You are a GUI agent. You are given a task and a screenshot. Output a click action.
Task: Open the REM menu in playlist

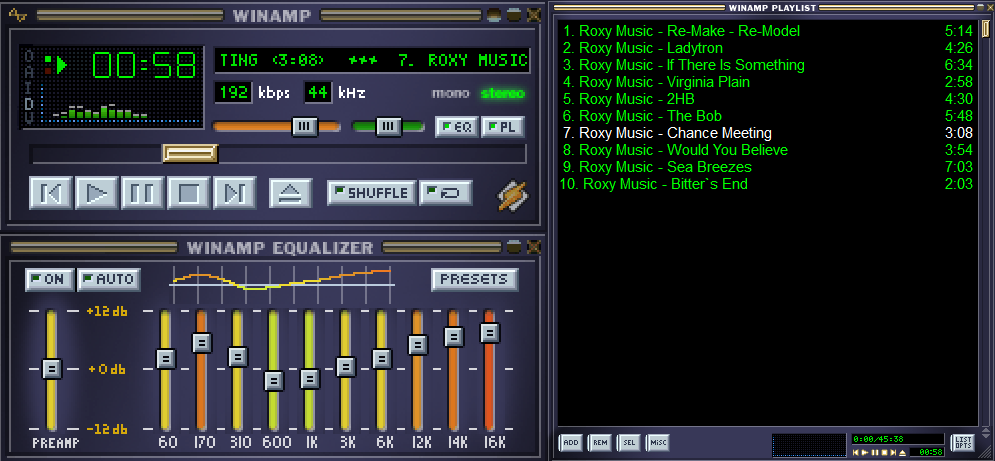(x=600, y=442)
